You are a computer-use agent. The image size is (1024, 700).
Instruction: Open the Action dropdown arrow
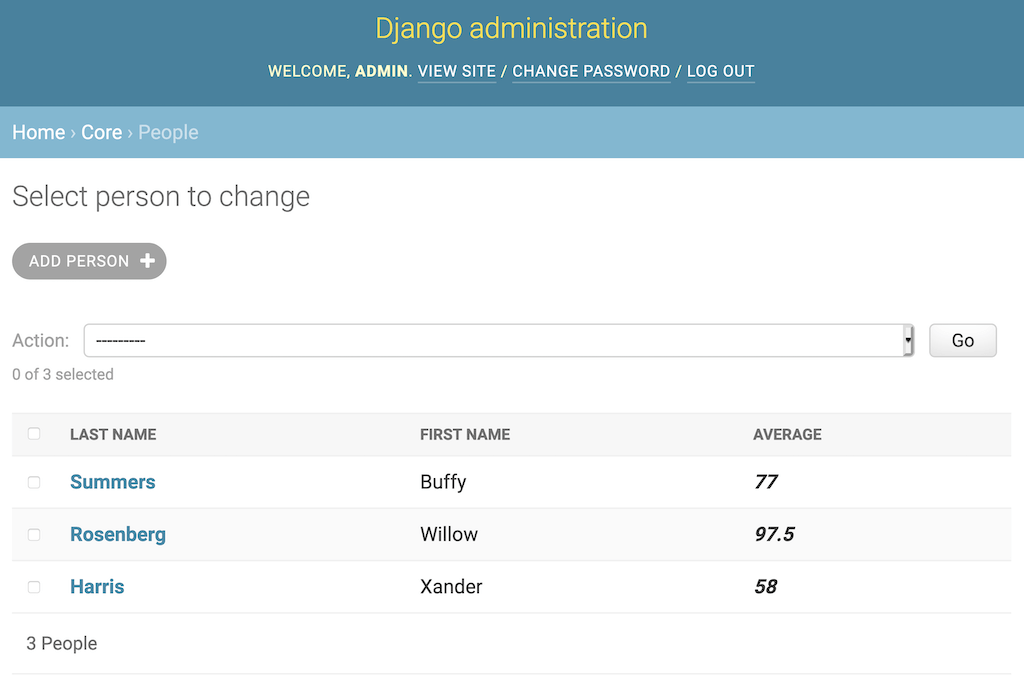[907, 340]
